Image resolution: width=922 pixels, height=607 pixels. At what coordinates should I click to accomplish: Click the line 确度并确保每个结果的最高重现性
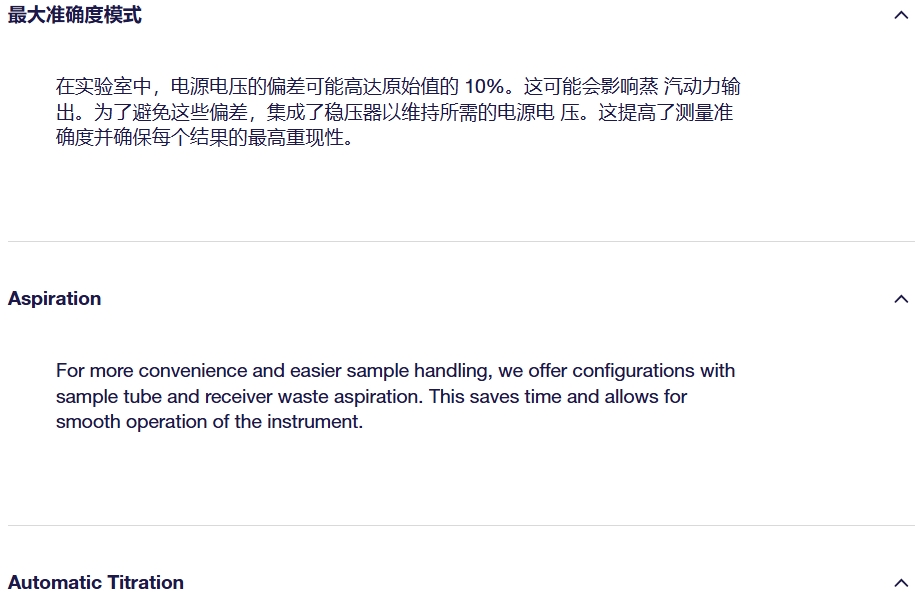pos(205,138)
